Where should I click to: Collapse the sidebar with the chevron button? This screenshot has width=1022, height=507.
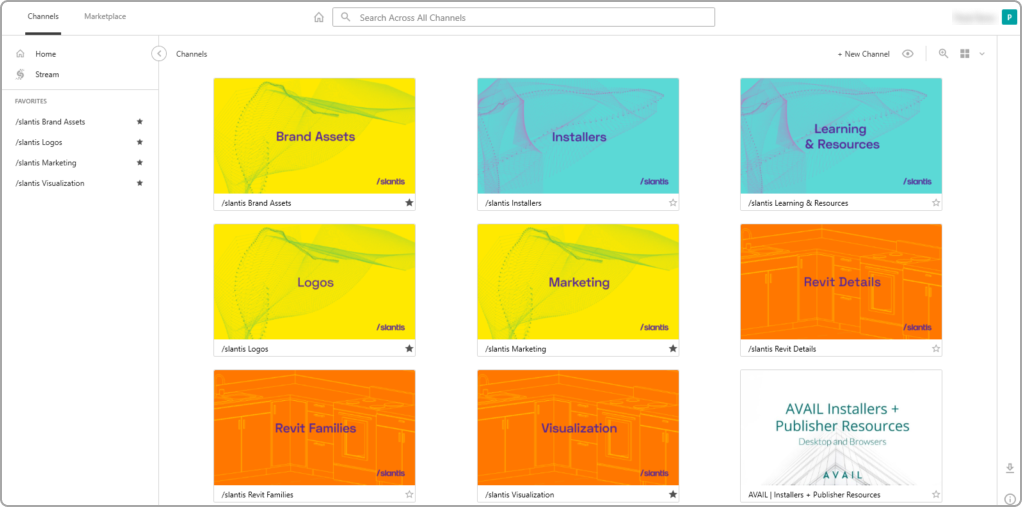(159, 53)
